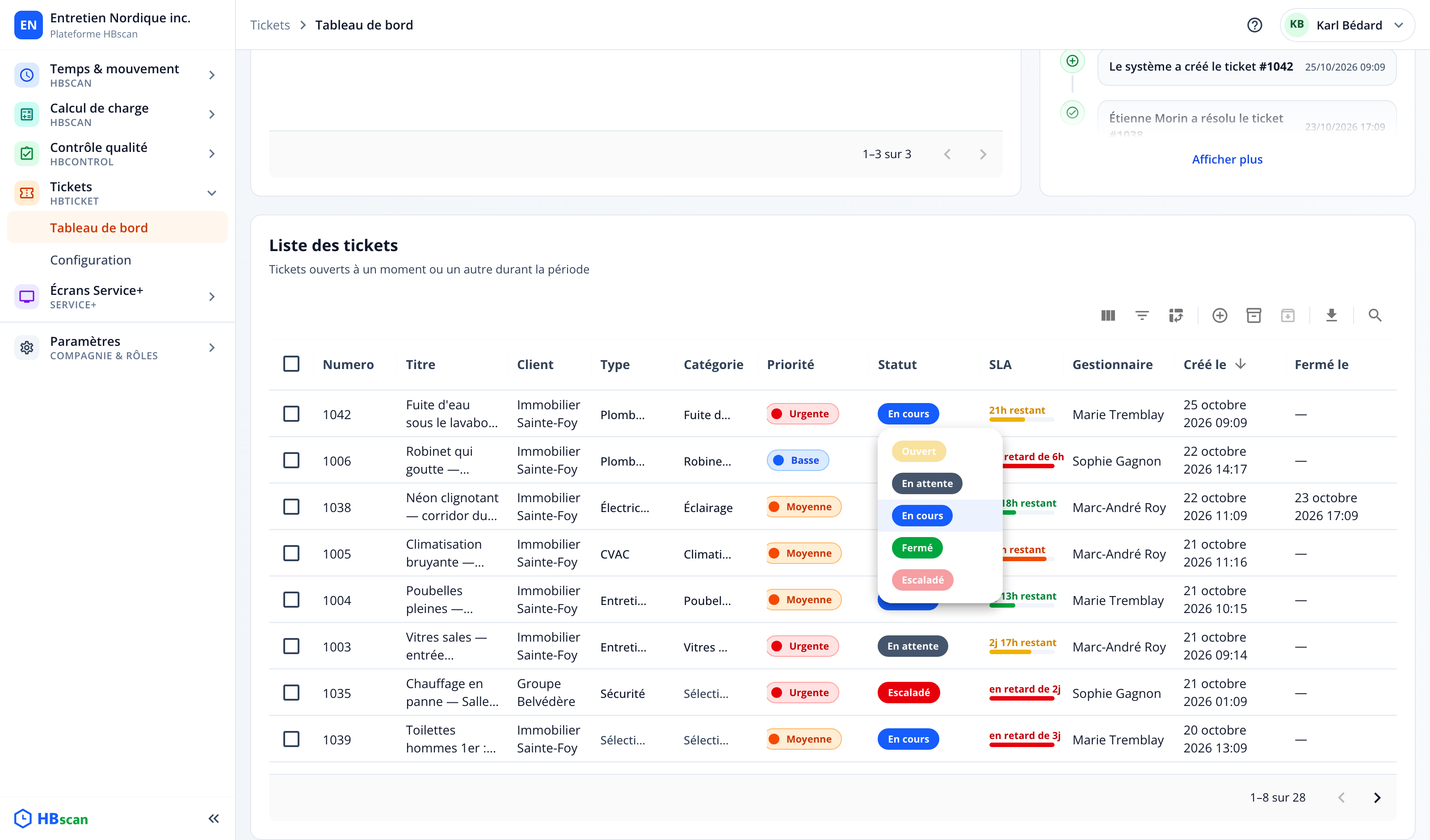Viewport: 1430px width, 840px height.
Task: Toggle the select-all tickets checkbox
Action: [291, 364]
